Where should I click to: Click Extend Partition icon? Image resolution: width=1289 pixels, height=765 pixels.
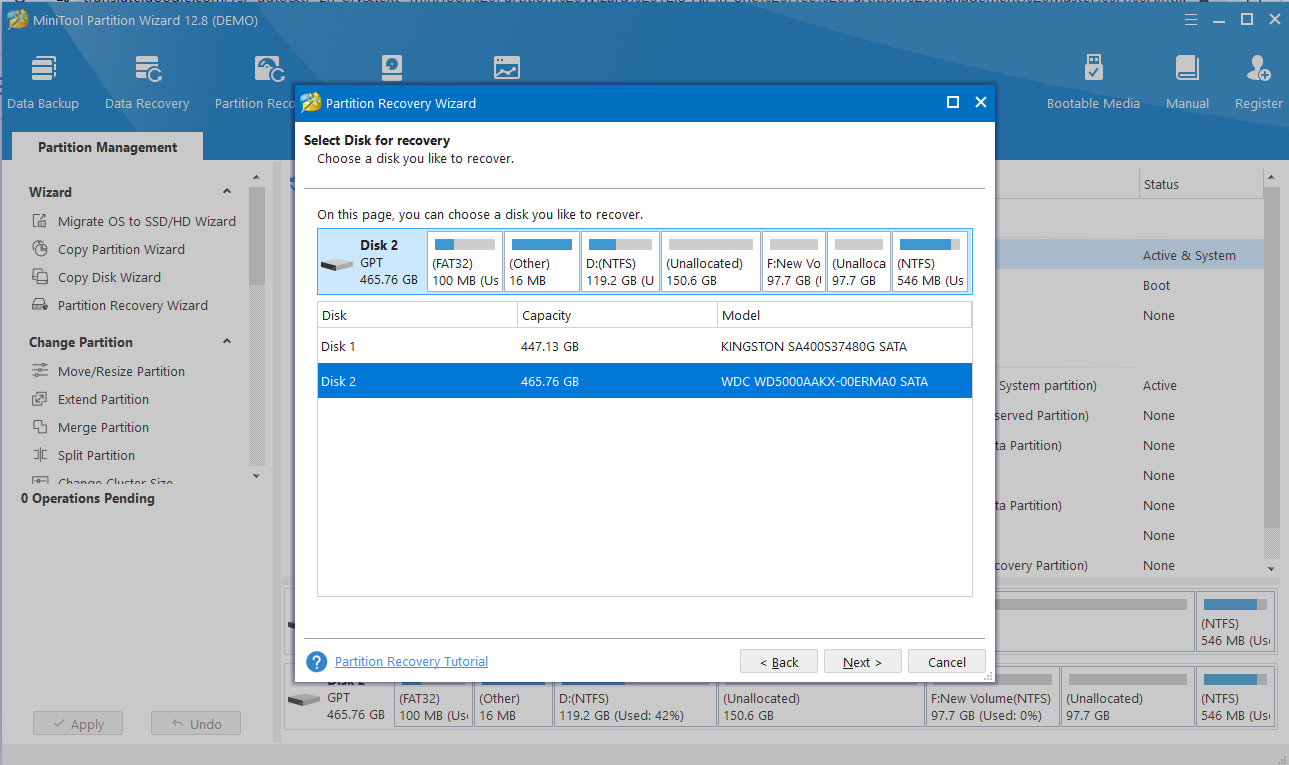tap(40, 399)
